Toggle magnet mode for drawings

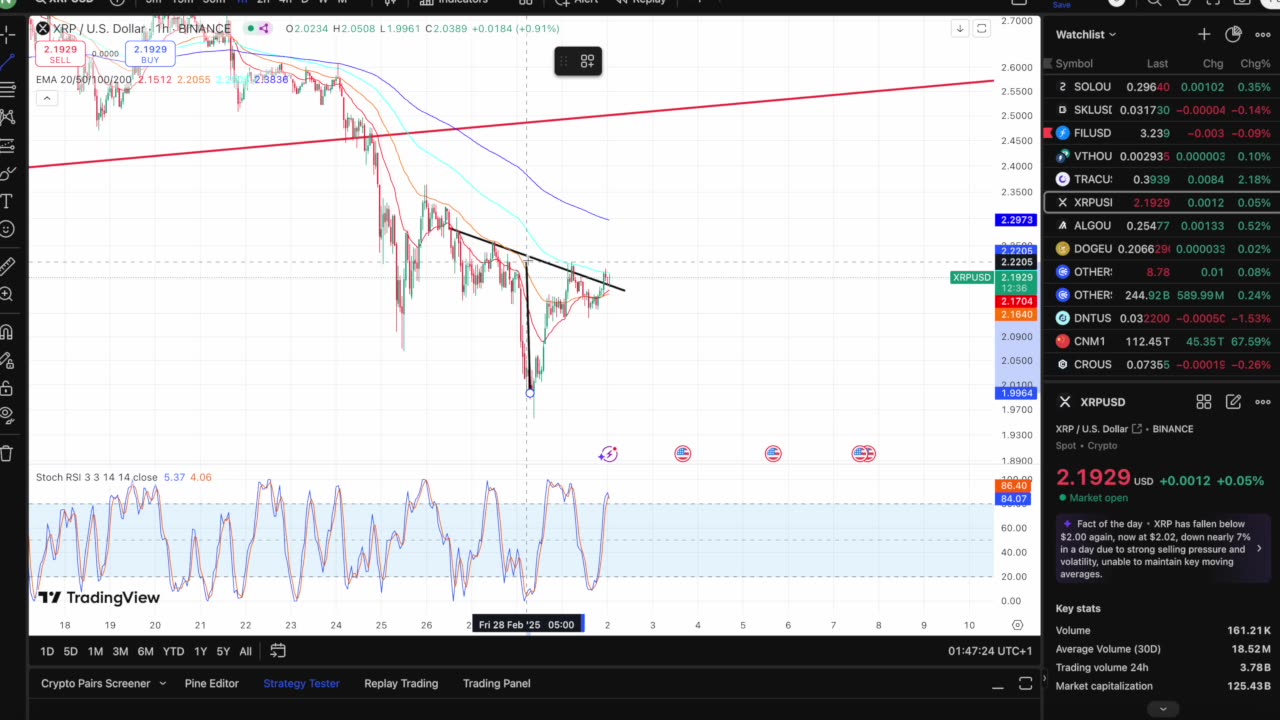point(7,332)
